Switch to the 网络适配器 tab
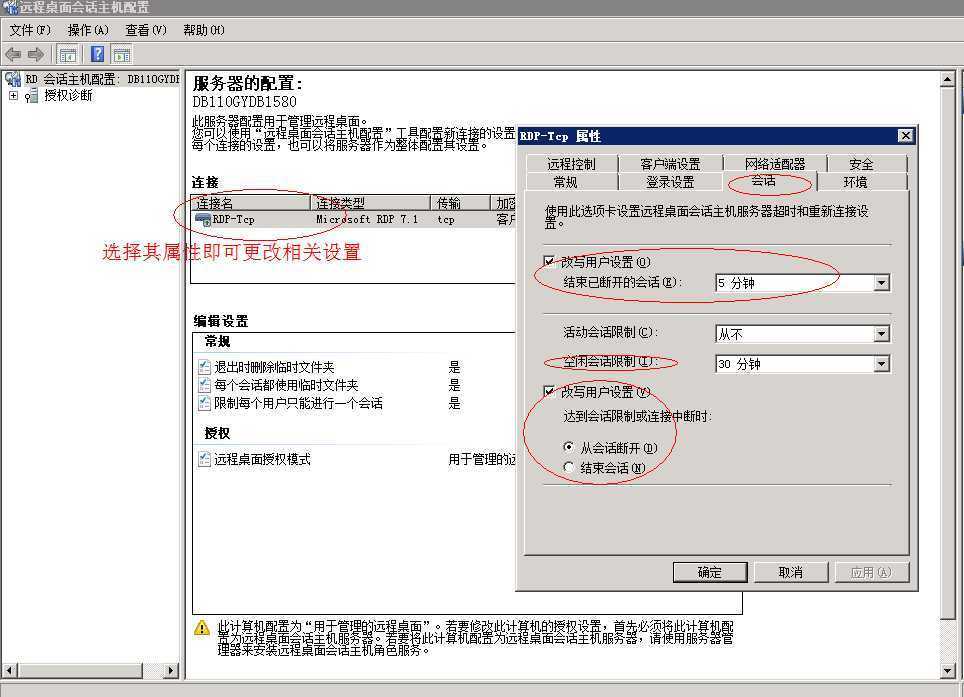The image size is (964, 697). pyautogui.click(x=775, y=163)
